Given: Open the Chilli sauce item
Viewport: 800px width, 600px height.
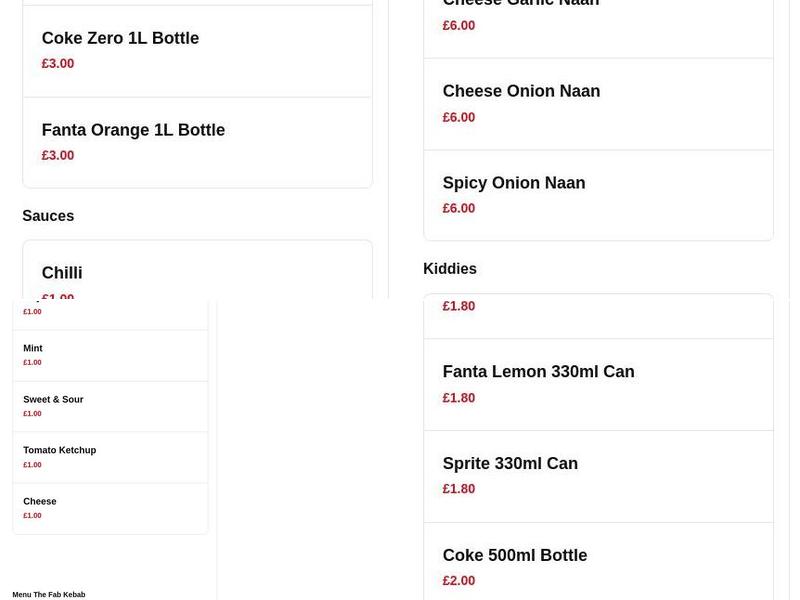Looking at the screenshot, I should [62, 272].
